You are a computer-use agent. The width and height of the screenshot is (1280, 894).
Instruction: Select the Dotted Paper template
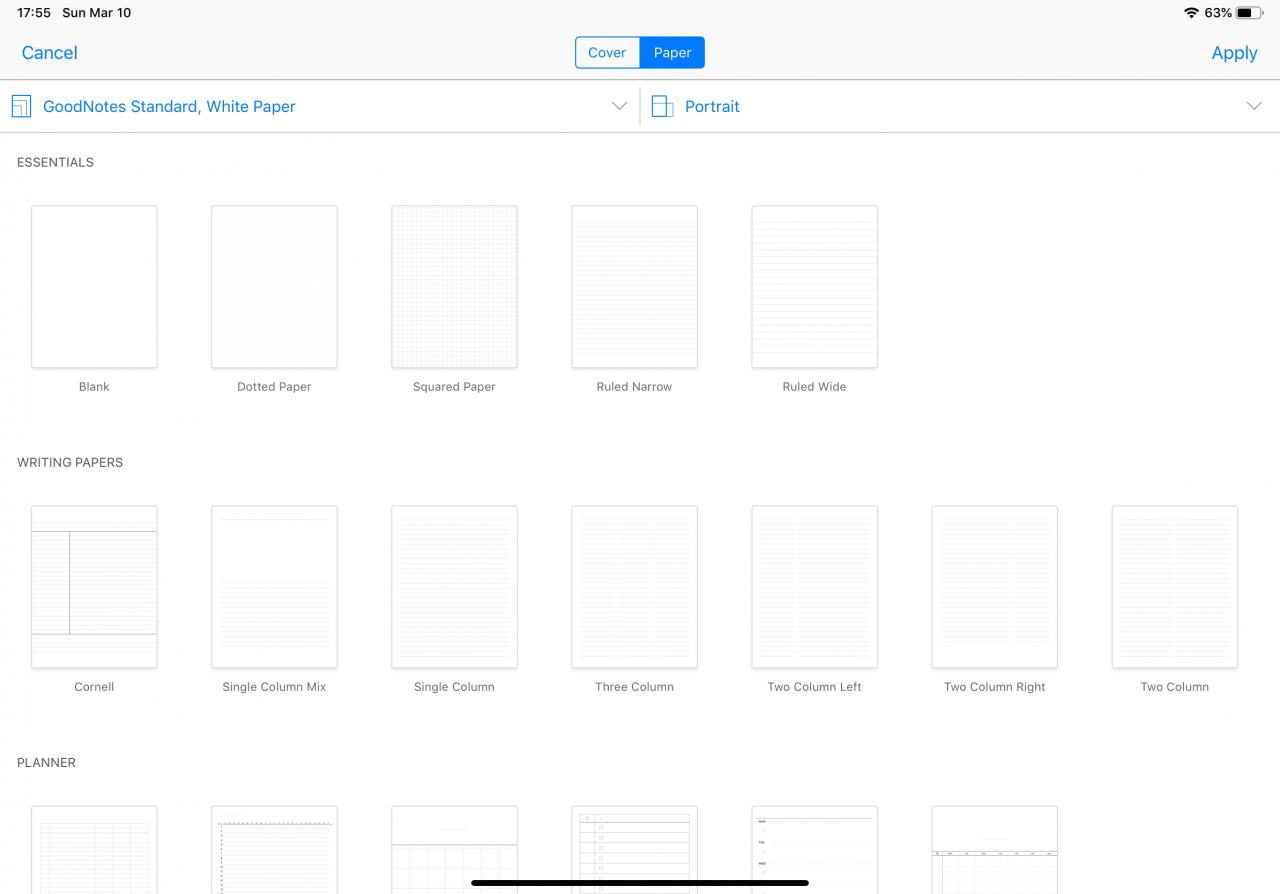point(274,287)
